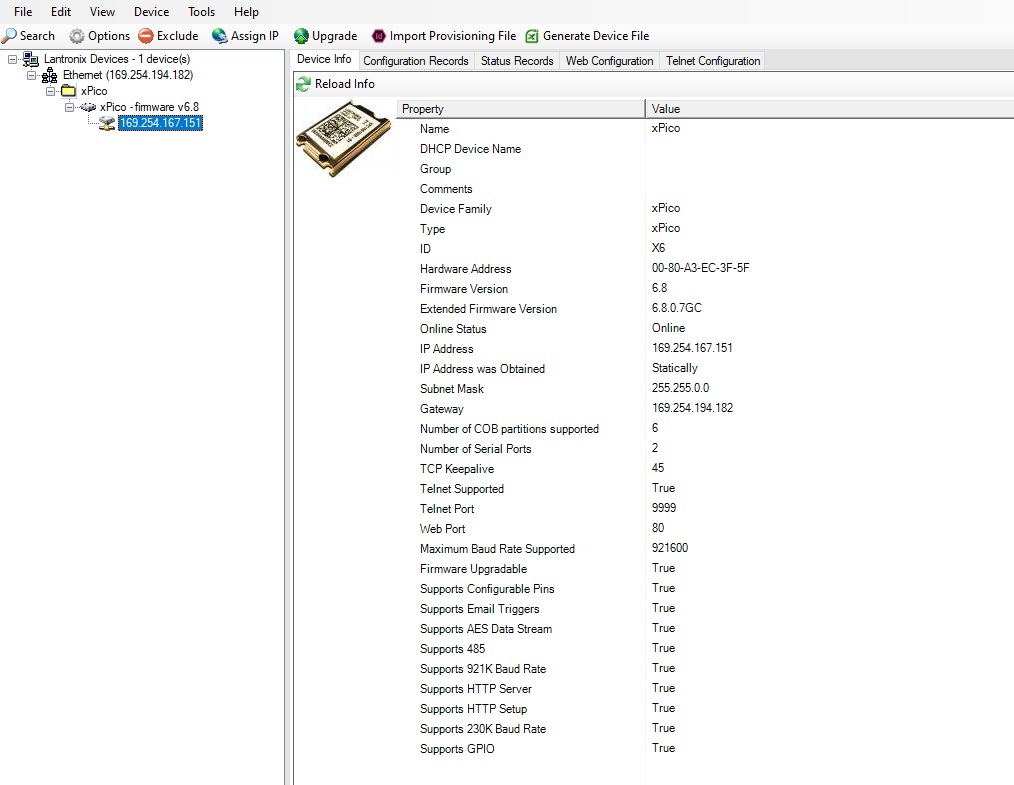Select Number of Serial Ports property
Screen dimensions: 1014x785
point(475,449)
